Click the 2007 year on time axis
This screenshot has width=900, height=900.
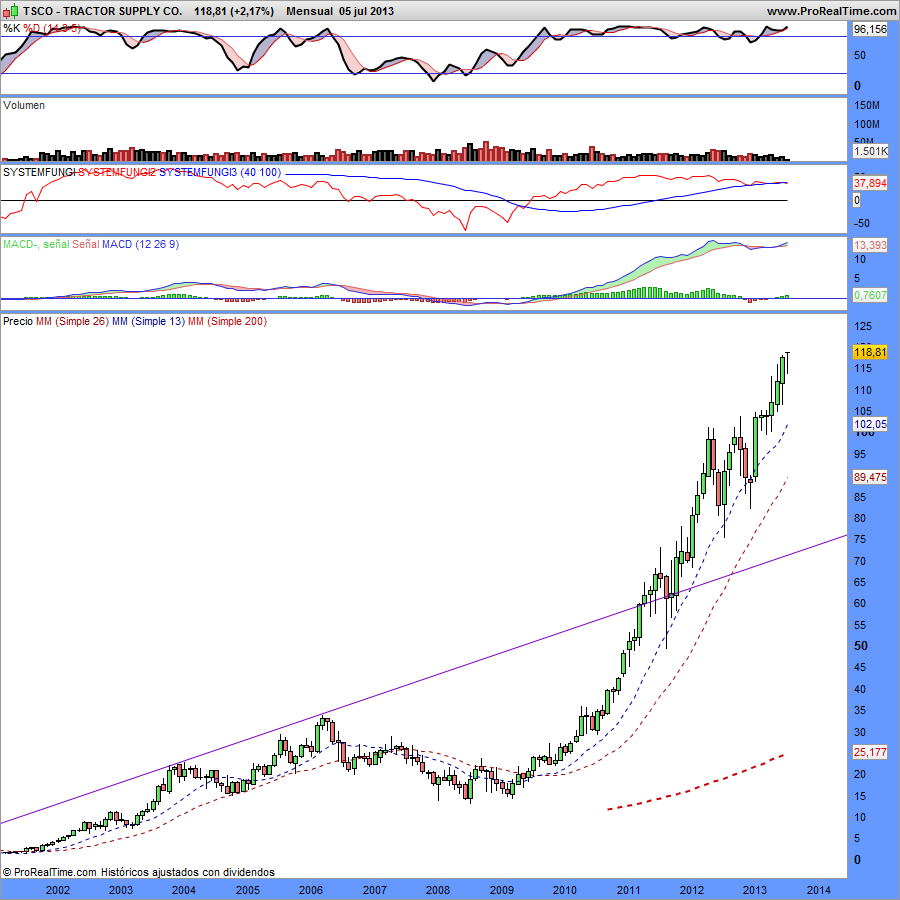pyautogui.click(x=374, y=890)
